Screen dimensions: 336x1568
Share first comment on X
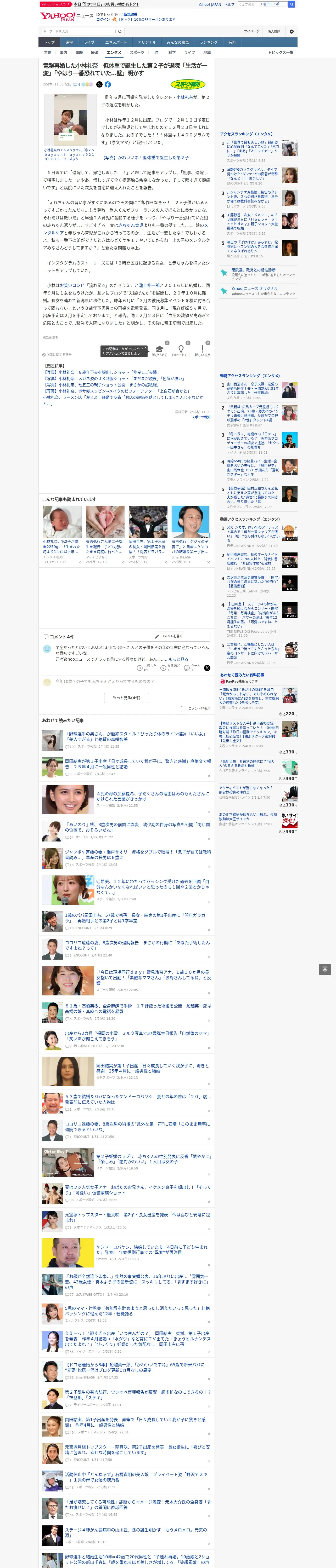click(207, 668)
